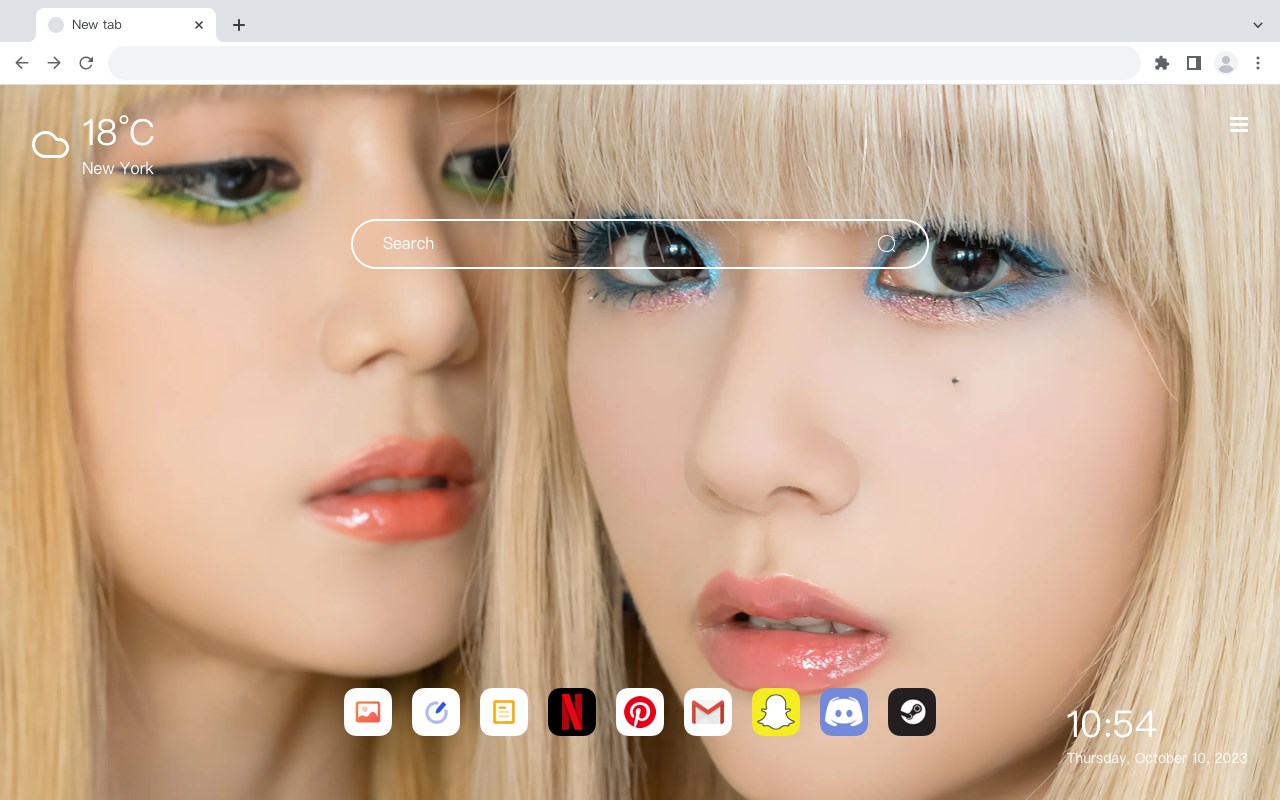Open the browser Extensions puzzle icon
Screen dimensions: 1280x800
pos(1161,63)
